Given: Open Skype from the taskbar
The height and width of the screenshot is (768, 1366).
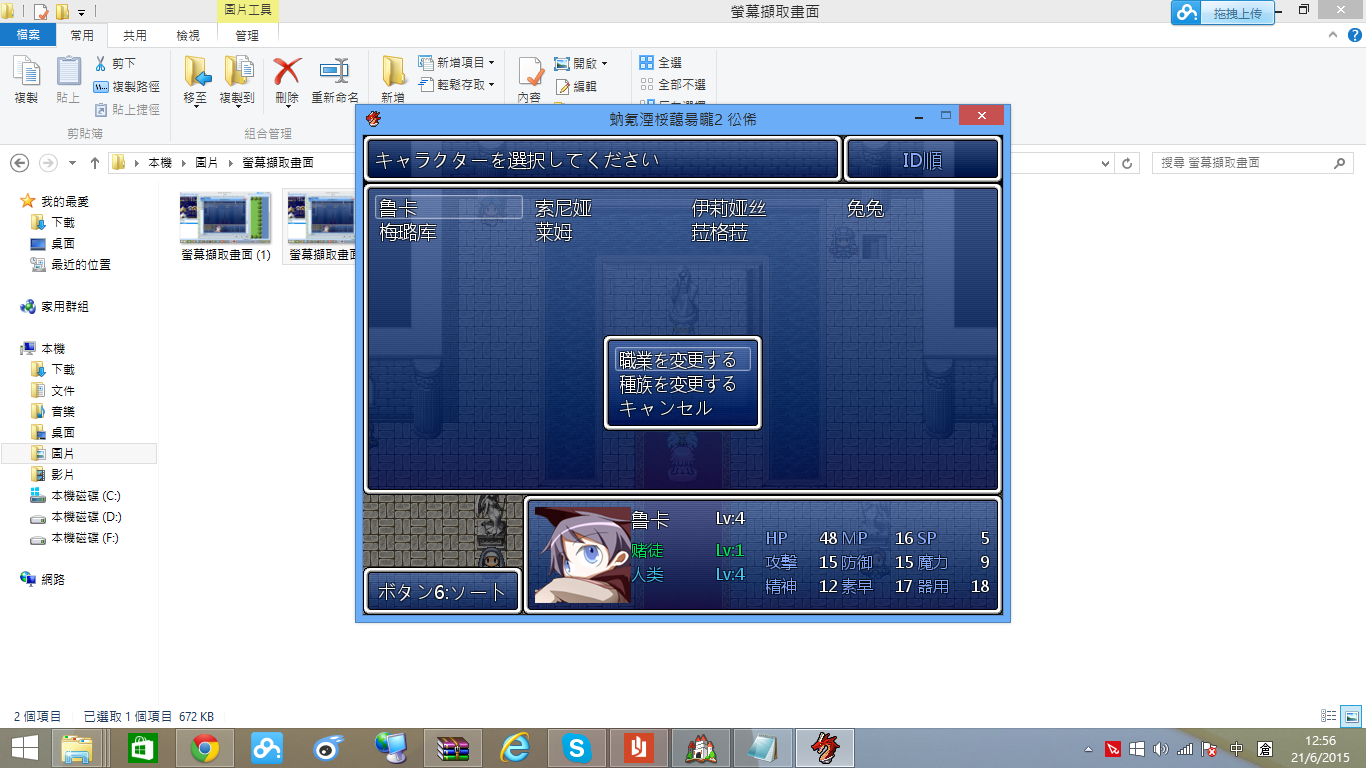Looking at the screenshot, I should 577,747.
